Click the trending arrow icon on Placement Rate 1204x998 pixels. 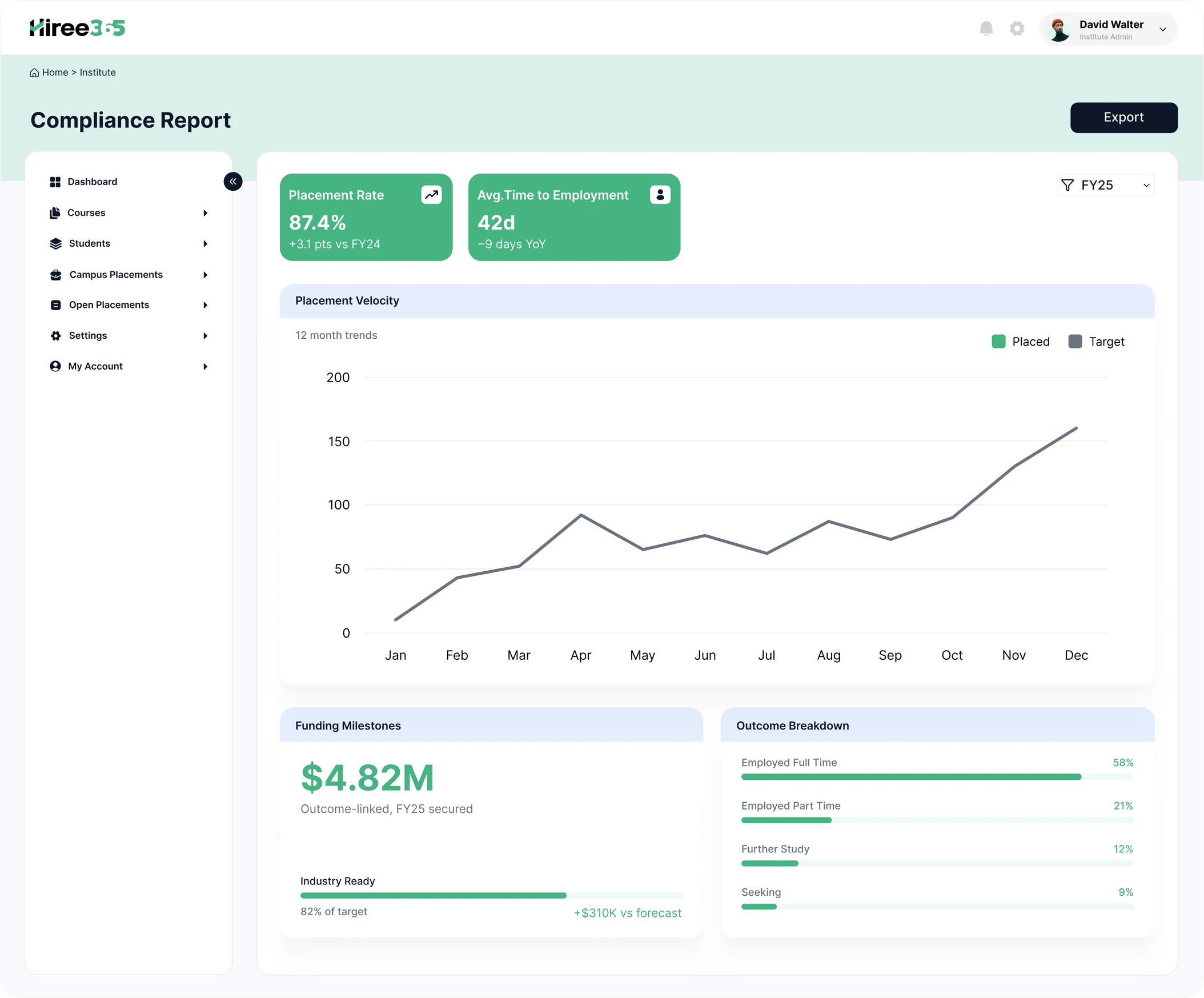[432, 195]
